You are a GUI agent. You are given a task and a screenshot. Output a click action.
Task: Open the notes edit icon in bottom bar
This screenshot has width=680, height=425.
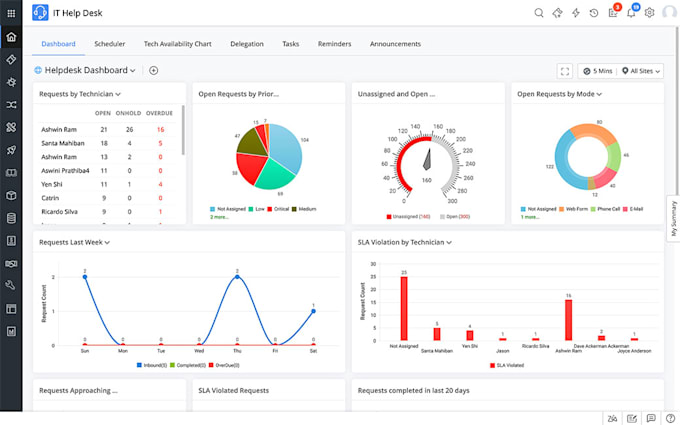(x=632, y=418)
